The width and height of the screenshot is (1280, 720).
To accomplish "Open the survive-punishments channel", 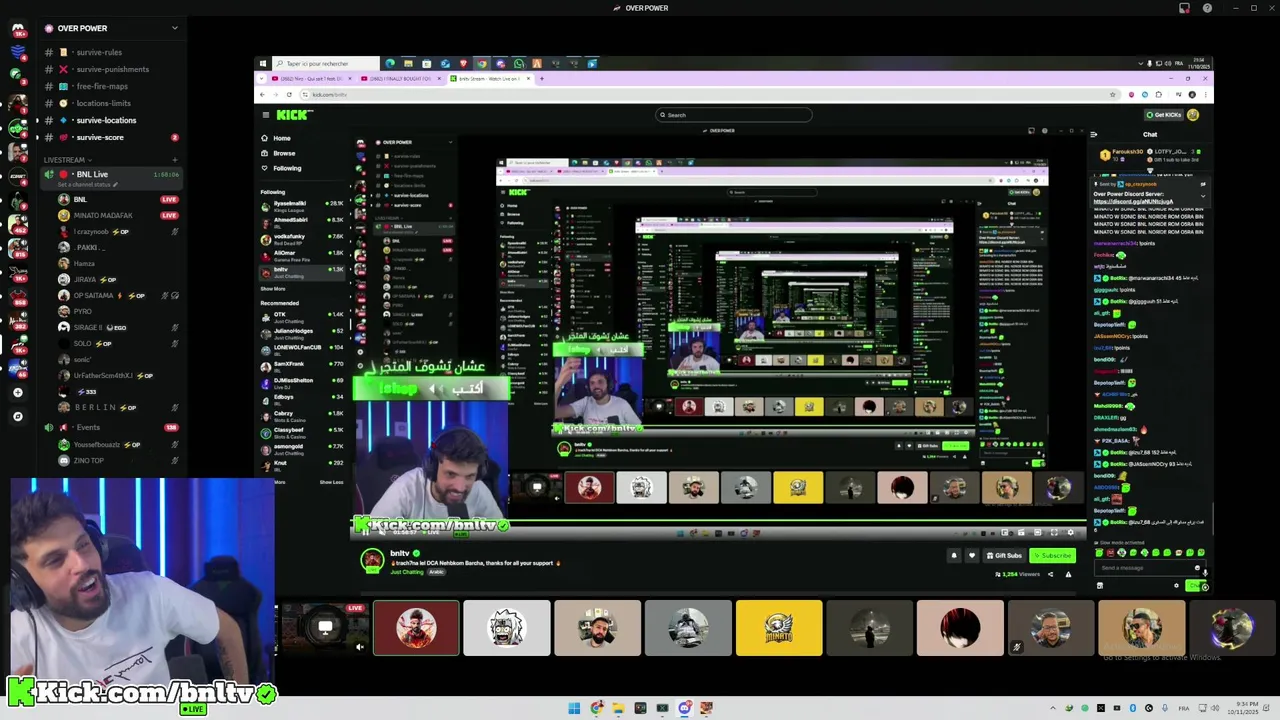I will pos(112,69).
